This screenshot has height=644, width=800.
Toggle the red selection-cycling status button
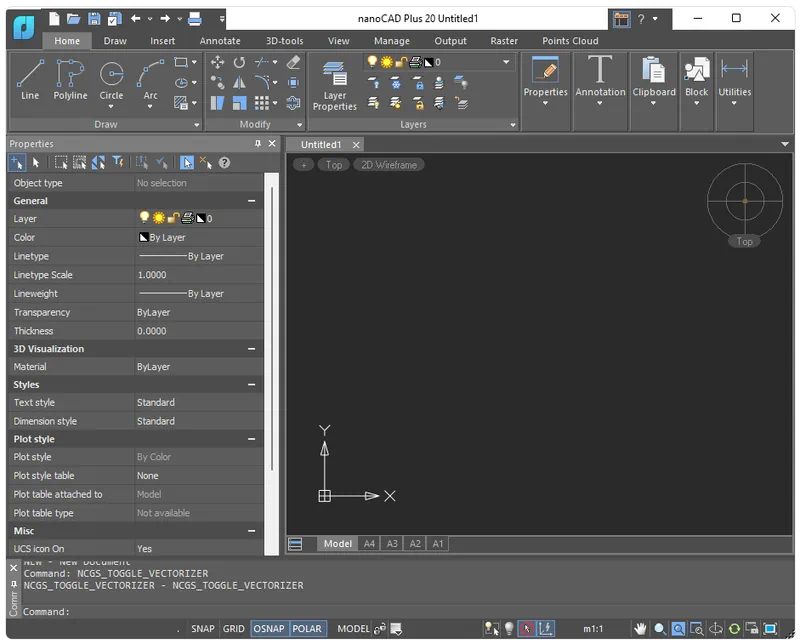[x=527, y=629]
